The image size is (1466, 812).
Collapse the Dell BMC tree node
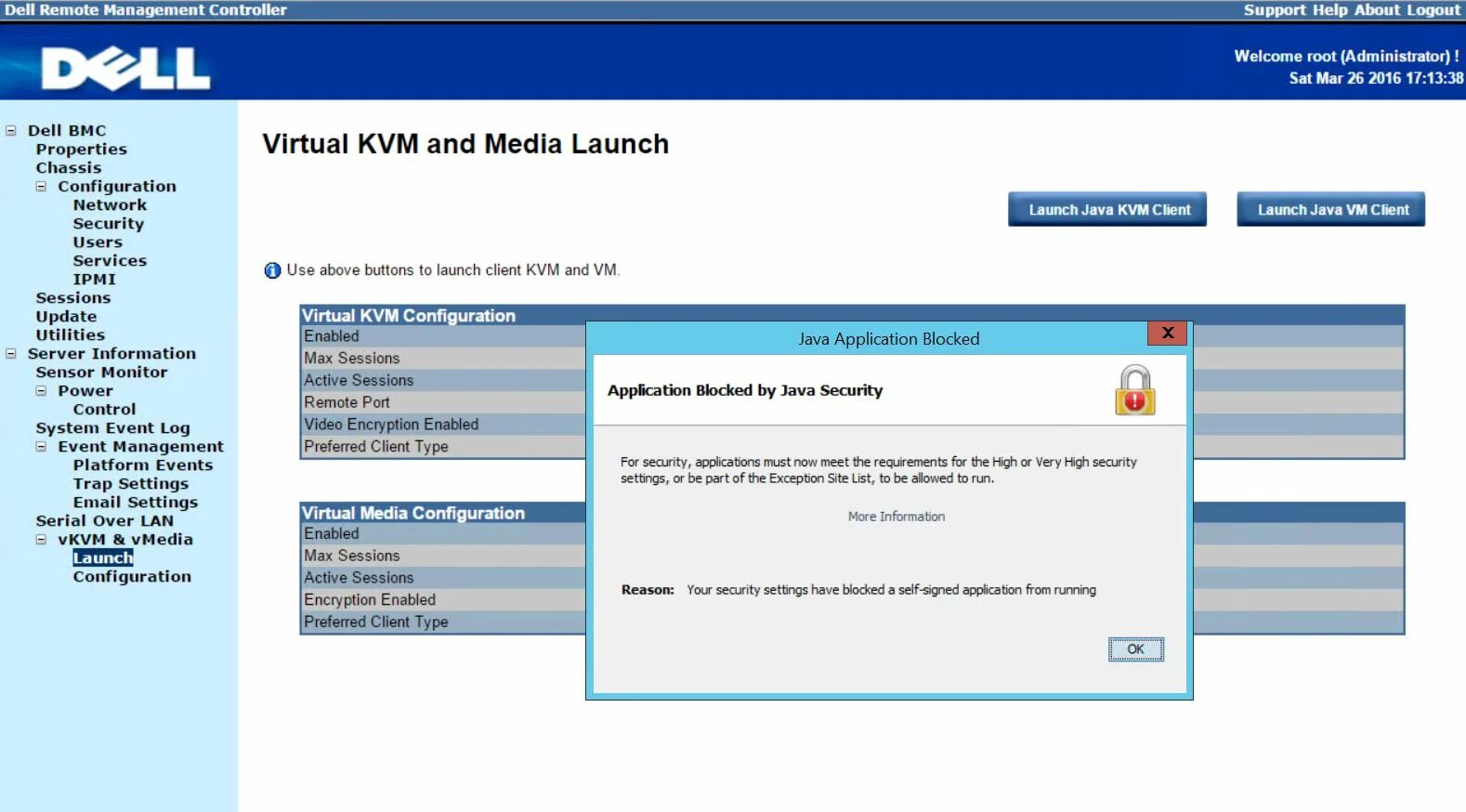11,131
